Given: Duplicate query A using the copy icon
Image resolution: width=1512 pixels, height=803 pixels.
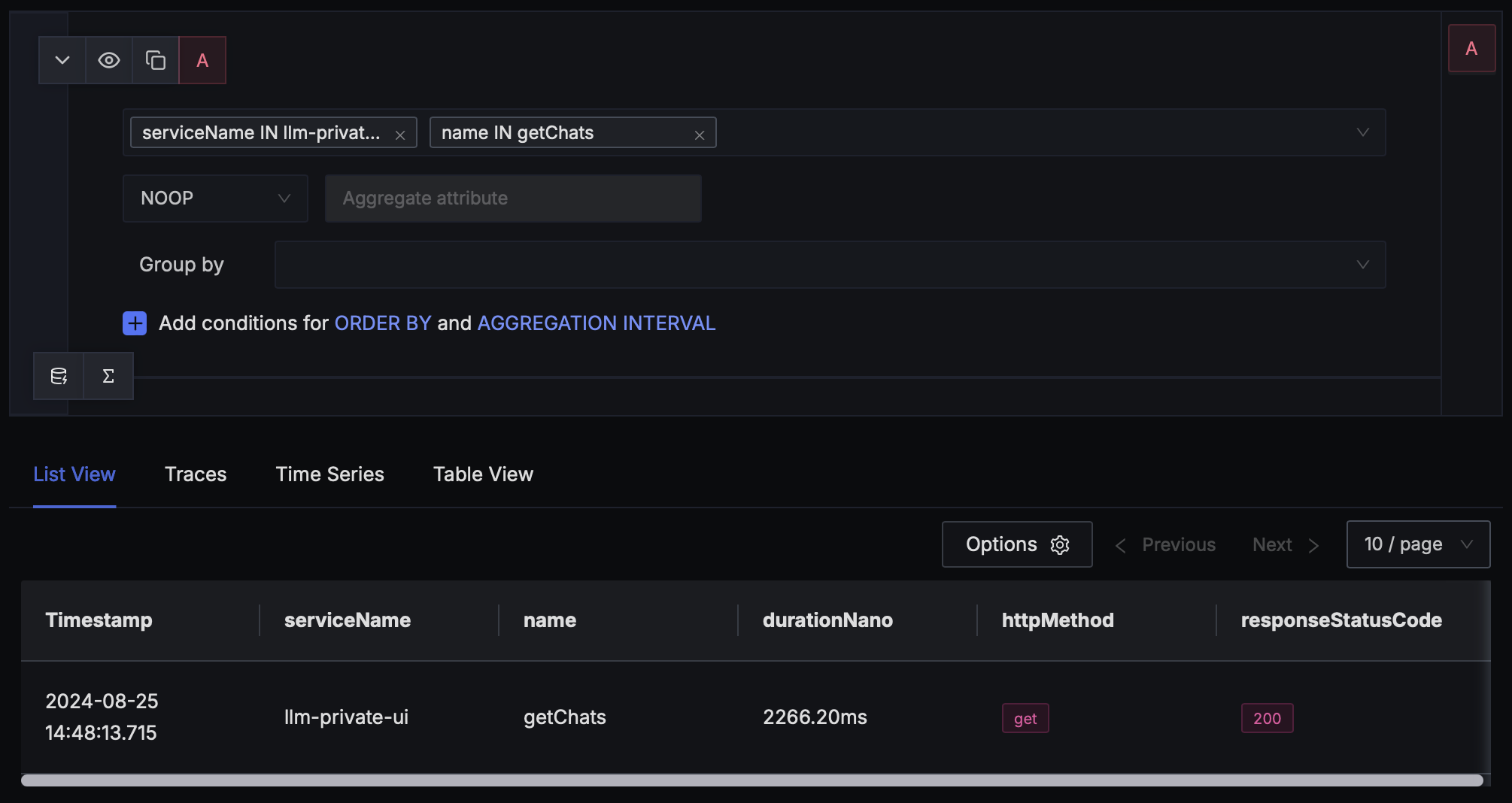Looking at the screenshot, I should tap(156, 60).
